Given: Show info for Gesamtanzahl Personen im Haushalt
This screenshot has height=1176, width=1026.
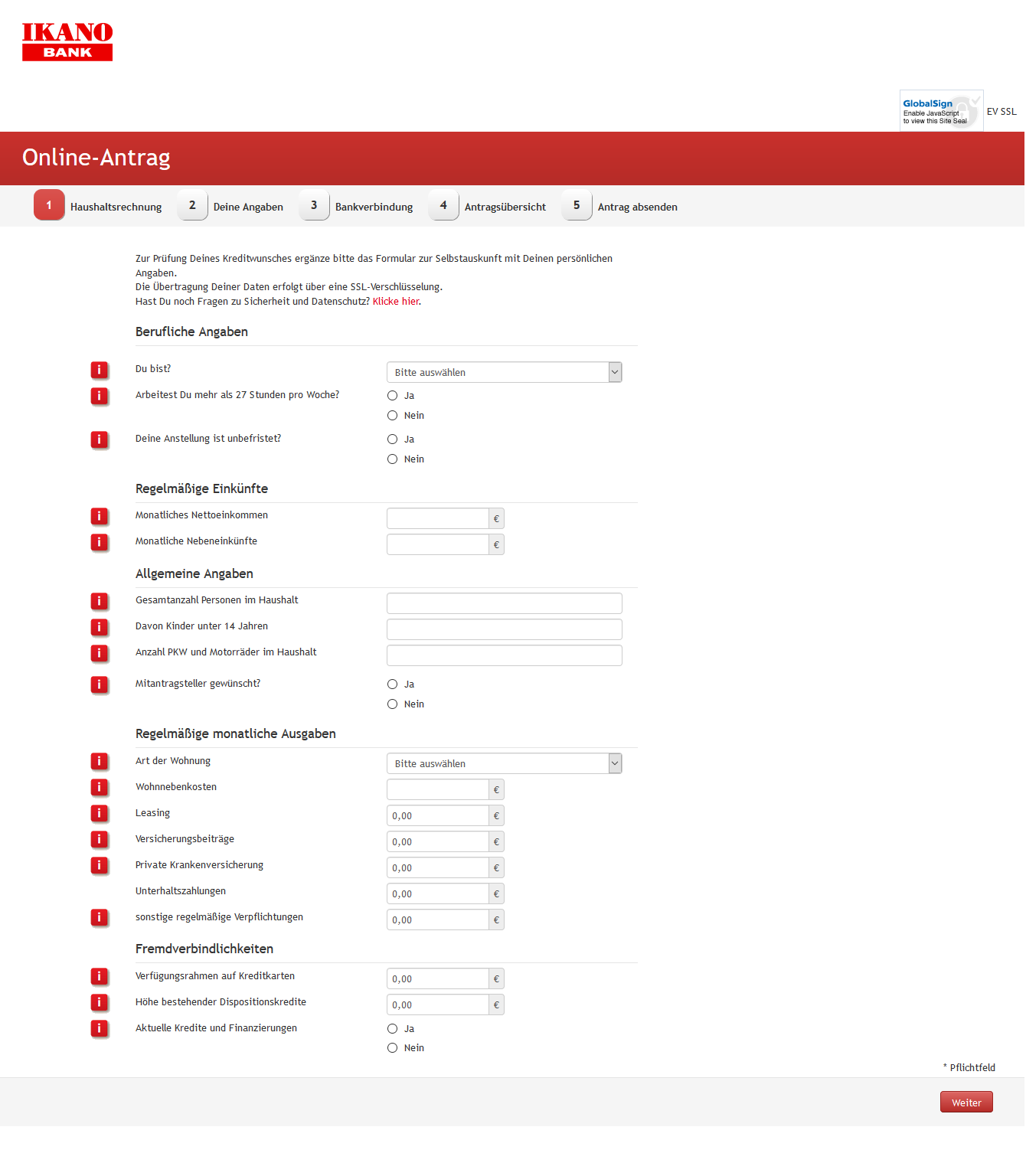Looking at the screenshot, I should pyautogui.click(x=100, y=602).
